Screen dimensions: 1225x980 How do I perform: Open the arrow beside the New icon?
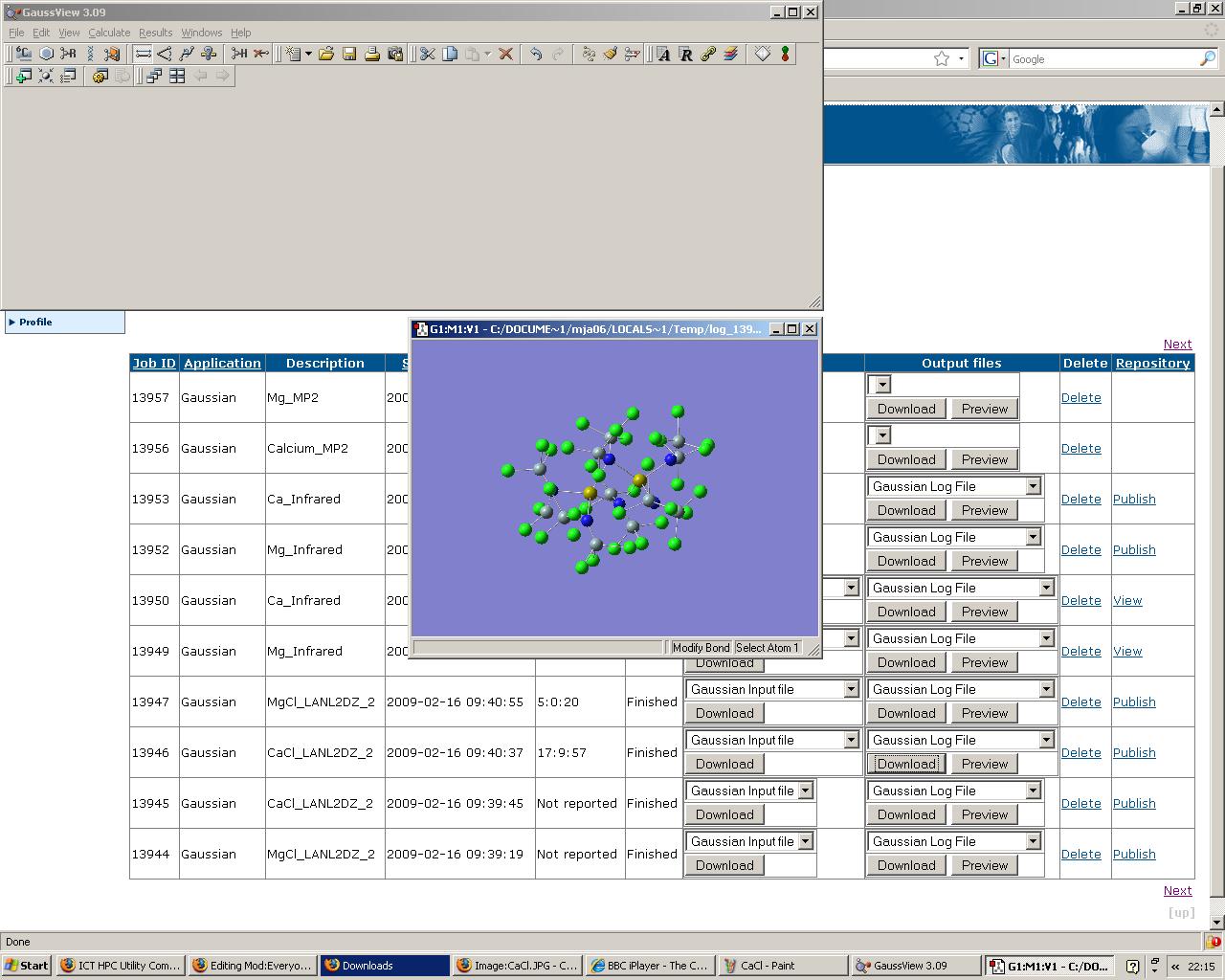308,54
